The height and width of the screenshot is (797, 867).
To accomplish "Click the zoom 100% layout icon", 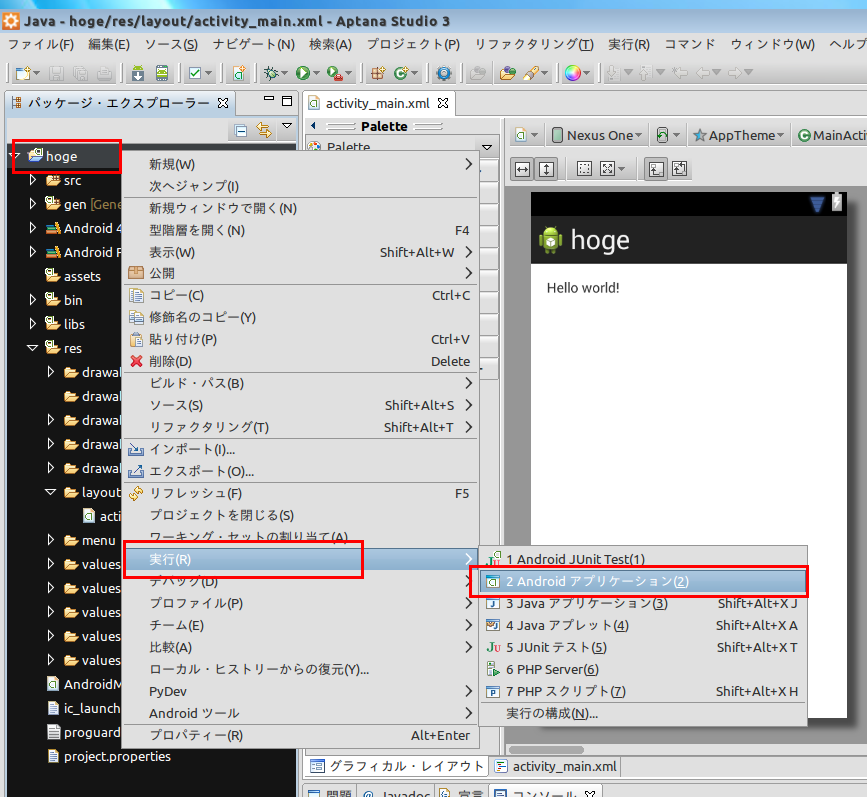I will pos(680,169).
